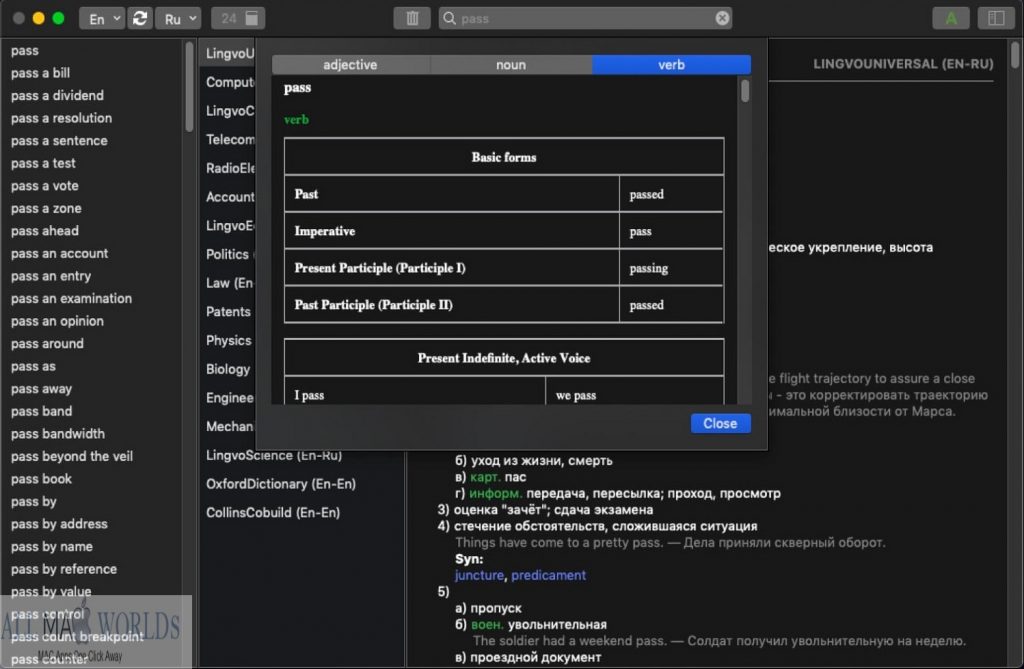
Task: Click the main article scrollbar at right
Action: (x=1014, y=55)
